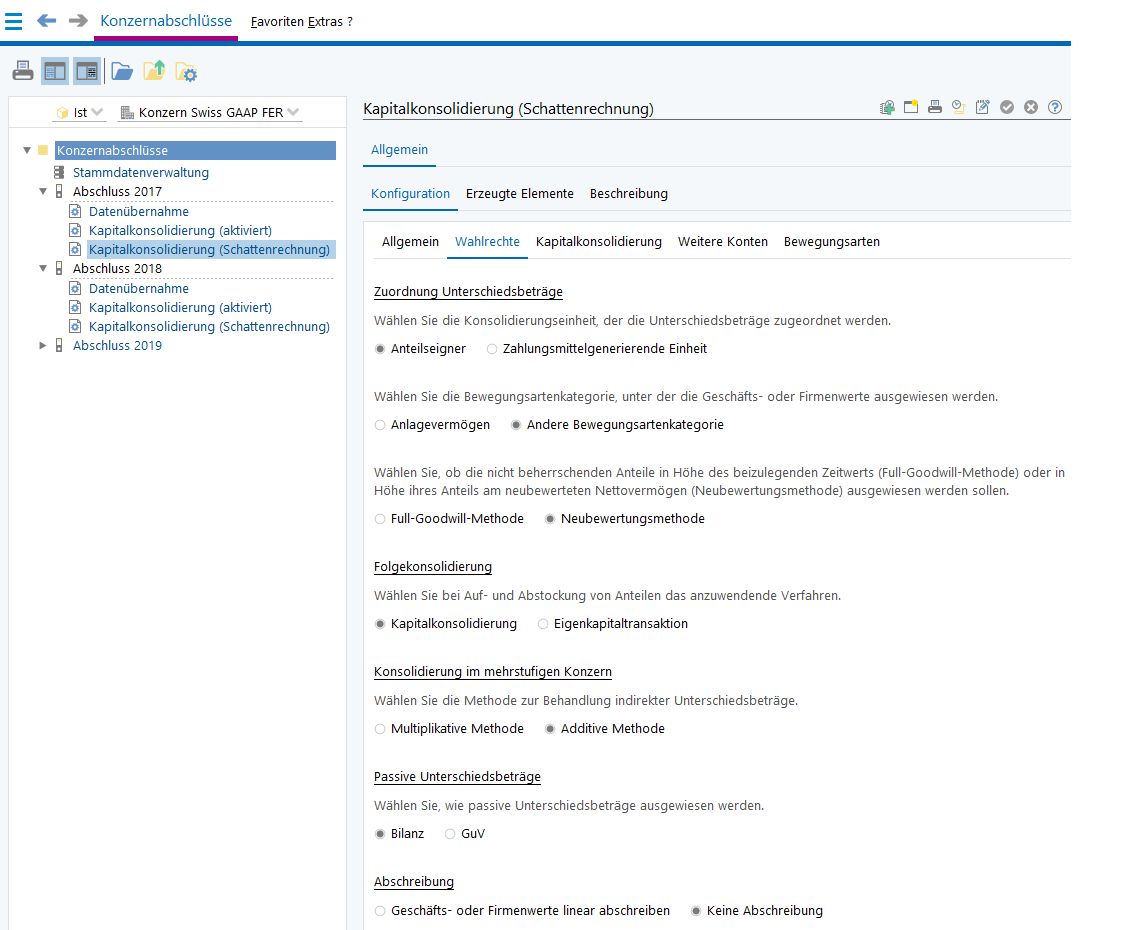Click the Konzernabschlüsse title tab
Image resolution: width=1130 pixels, height=930 pixels.
point(166,21)
